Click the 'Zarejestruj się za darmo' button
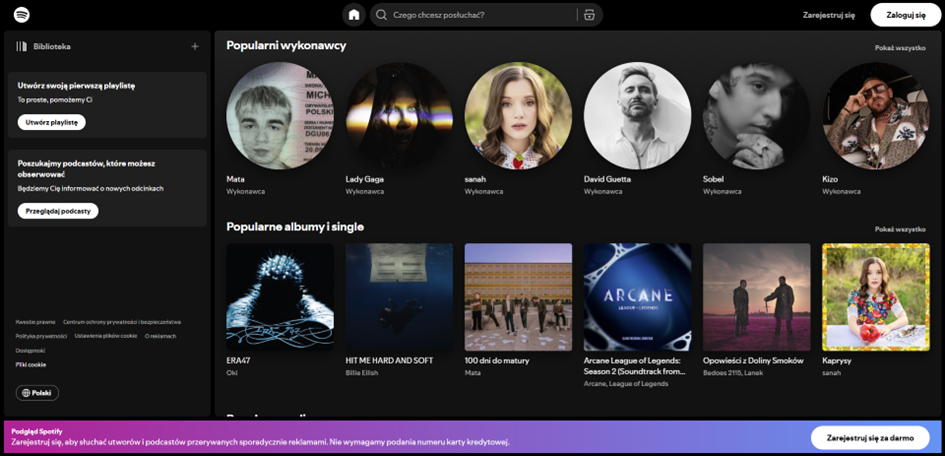The image size is (945, 456). 870,438
